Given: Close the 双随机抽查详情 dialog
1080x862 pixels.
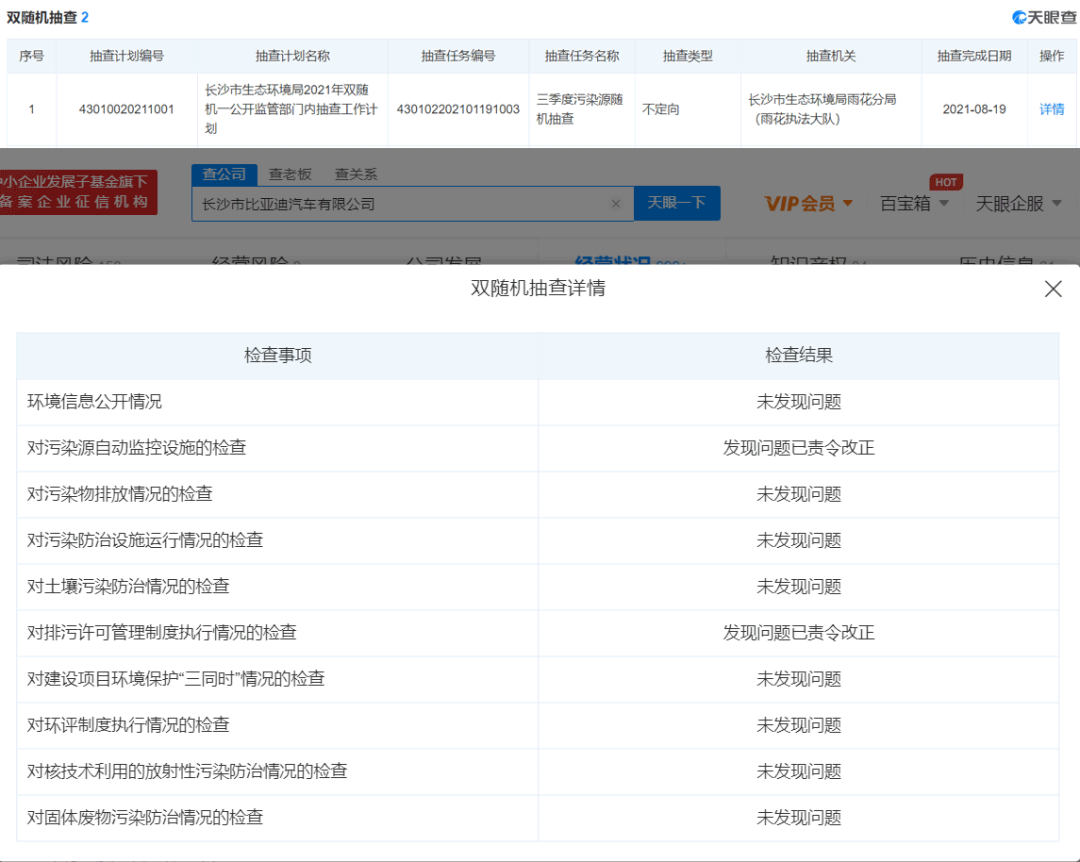Looking at the screenshot, I should point(1052,289).
